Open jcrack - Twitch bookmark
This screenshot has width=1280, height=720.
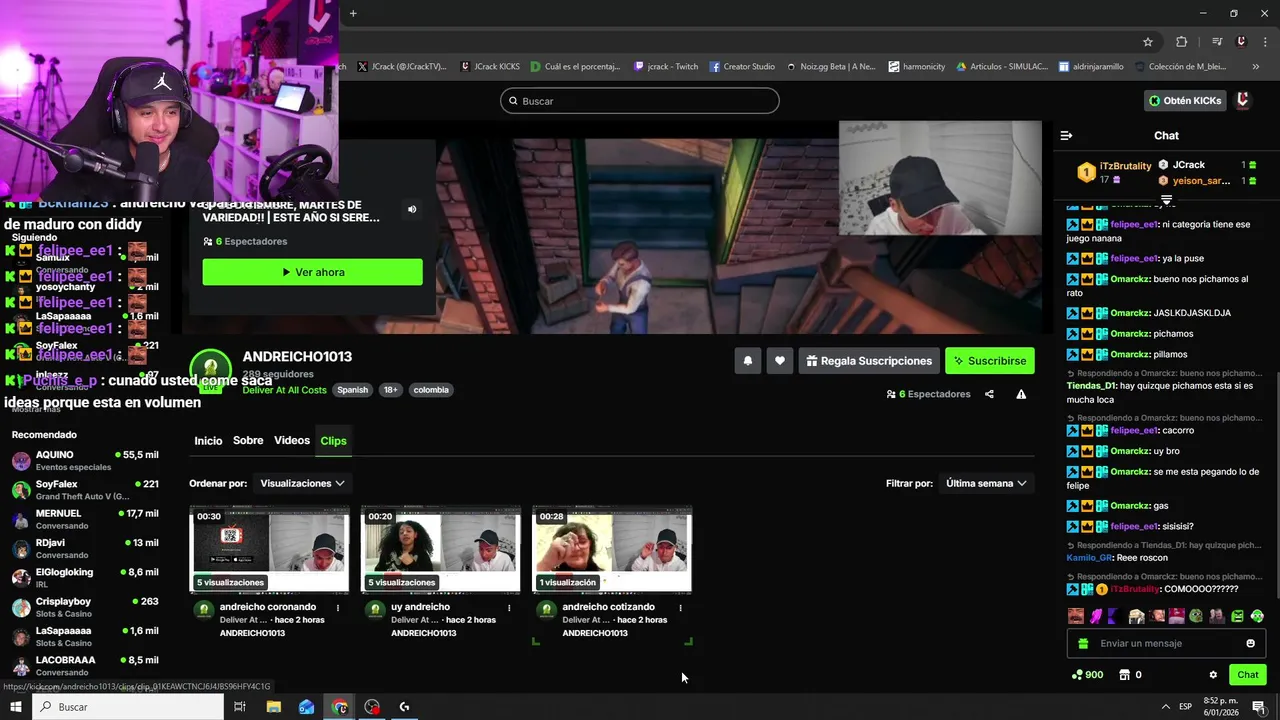pyautogui.click(x=666, y=67)
